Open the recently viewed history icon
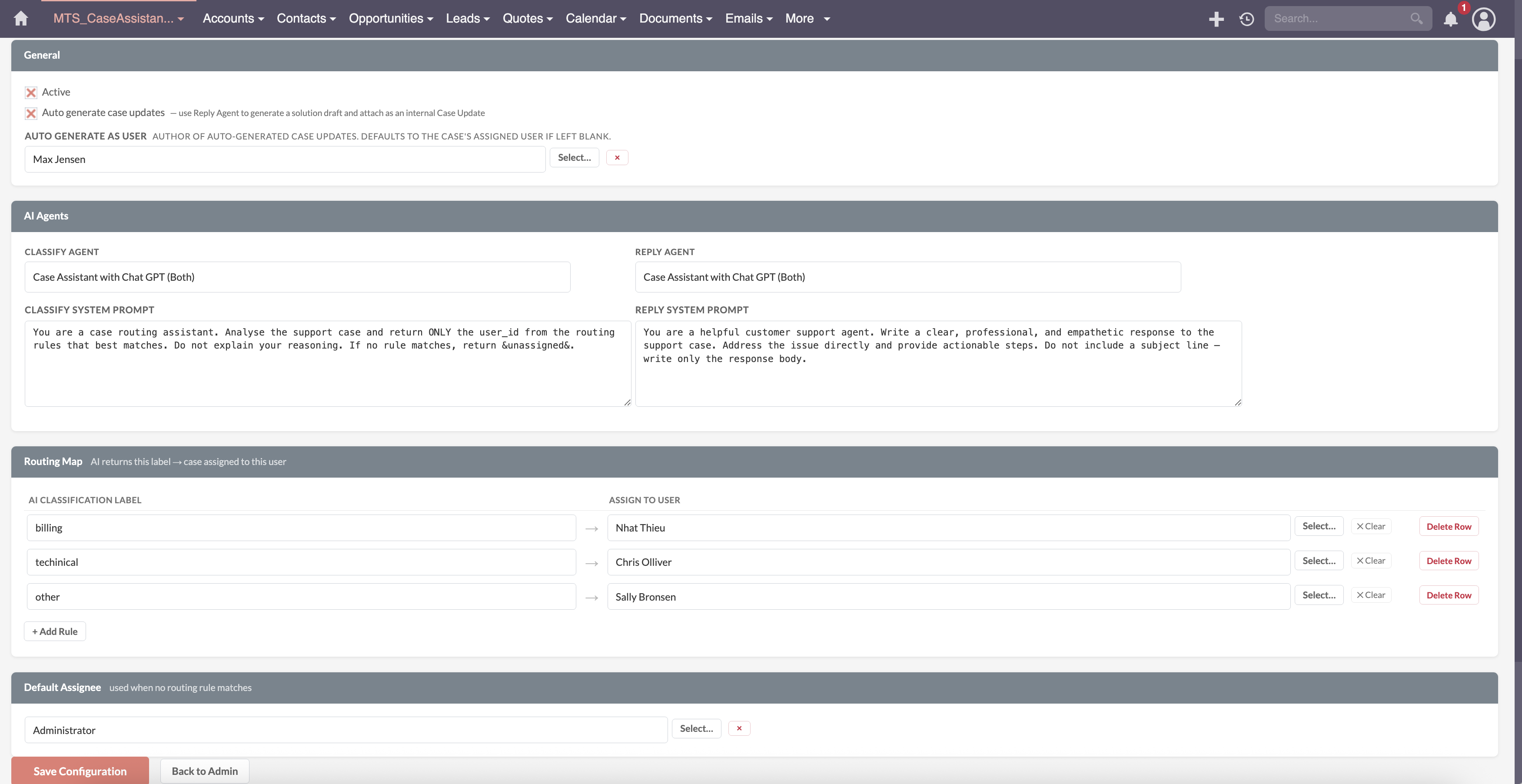1522x784 pixels. click(x=1246, y=18)
